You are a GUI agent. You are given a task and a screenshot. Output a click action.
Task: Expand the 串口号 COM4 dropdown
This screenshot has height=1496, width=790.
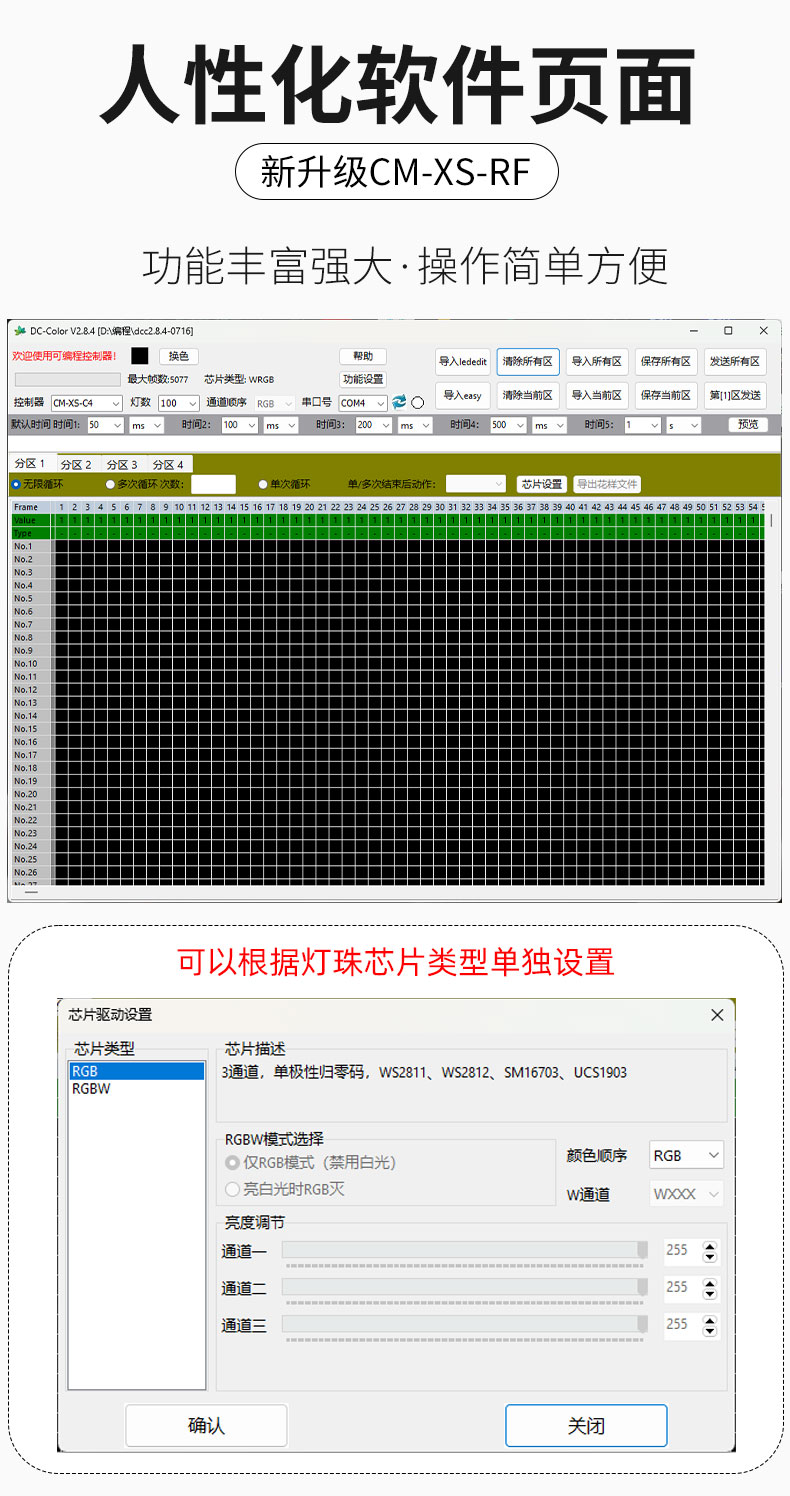tap(363, 403)
